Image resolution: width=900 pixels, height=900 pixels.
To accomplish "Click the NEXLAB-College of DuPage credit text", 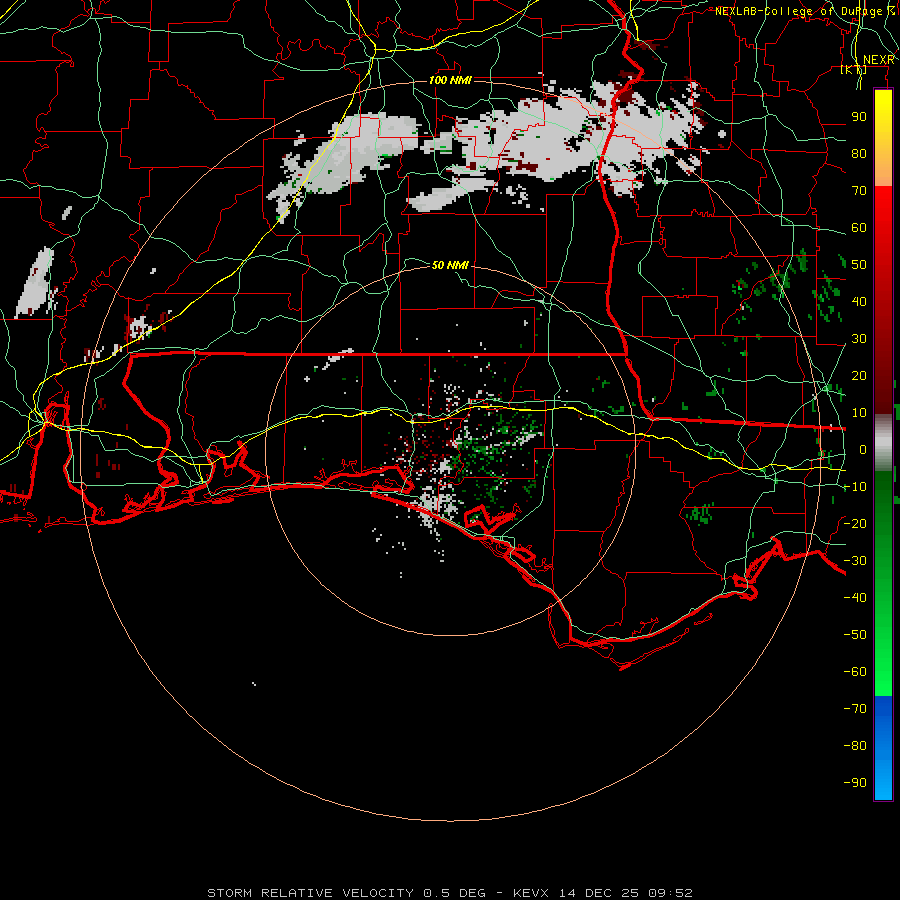I will coord(805,11).
